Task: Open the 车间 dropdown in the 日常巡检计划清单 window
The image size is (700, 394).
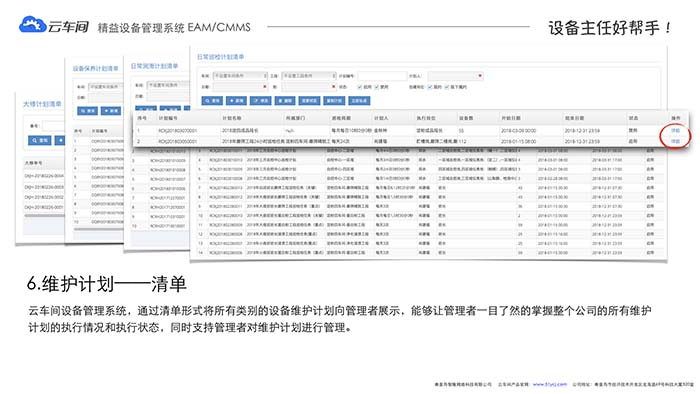Action: tap(240, 76)
